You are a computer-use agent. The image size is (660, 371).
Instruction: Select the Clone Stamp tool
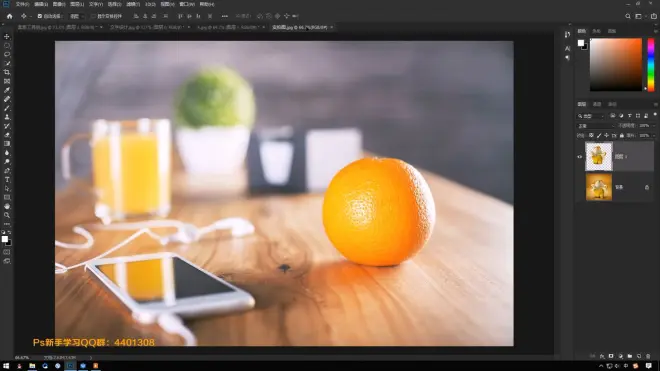click(x=7, y=117)
